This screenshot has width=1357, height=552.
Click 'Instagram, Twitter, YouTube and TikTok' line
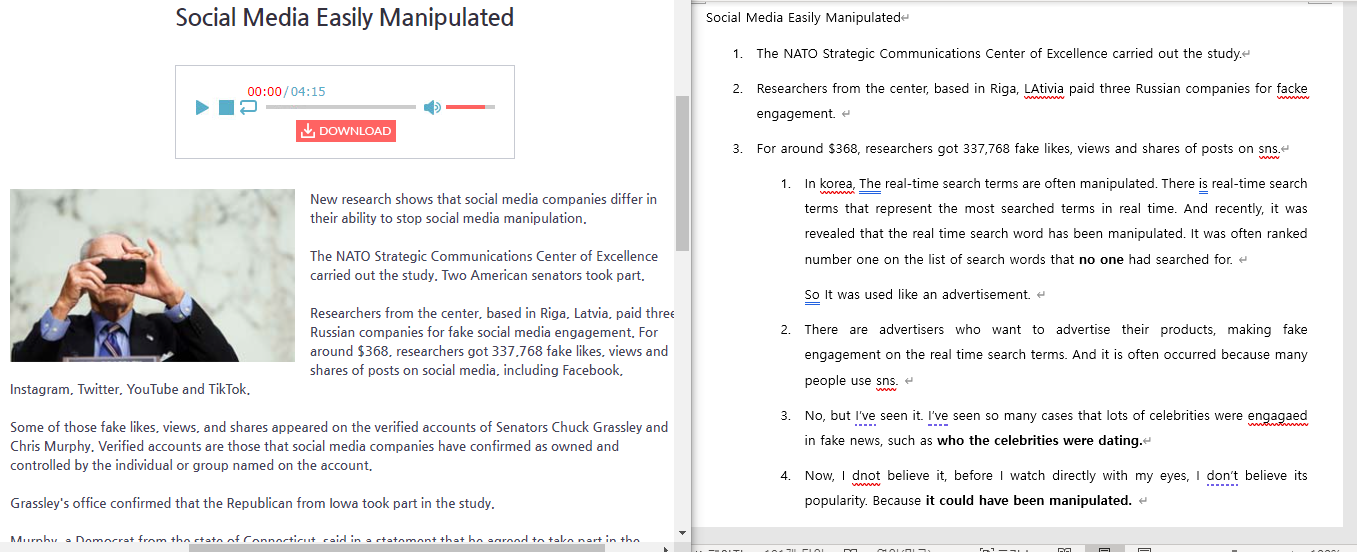point(130,389)
